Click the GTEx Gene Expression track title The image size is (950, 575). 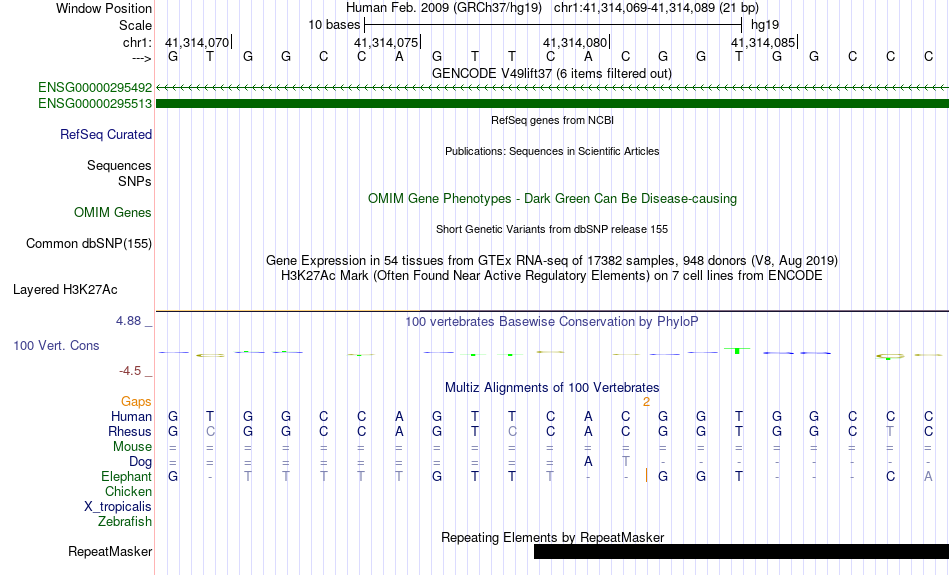click(552, 261)
